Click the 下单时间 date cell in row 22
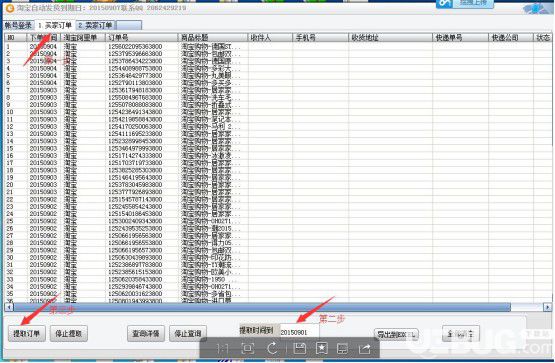This screenshot has height=363, width=555. (43, 199)
